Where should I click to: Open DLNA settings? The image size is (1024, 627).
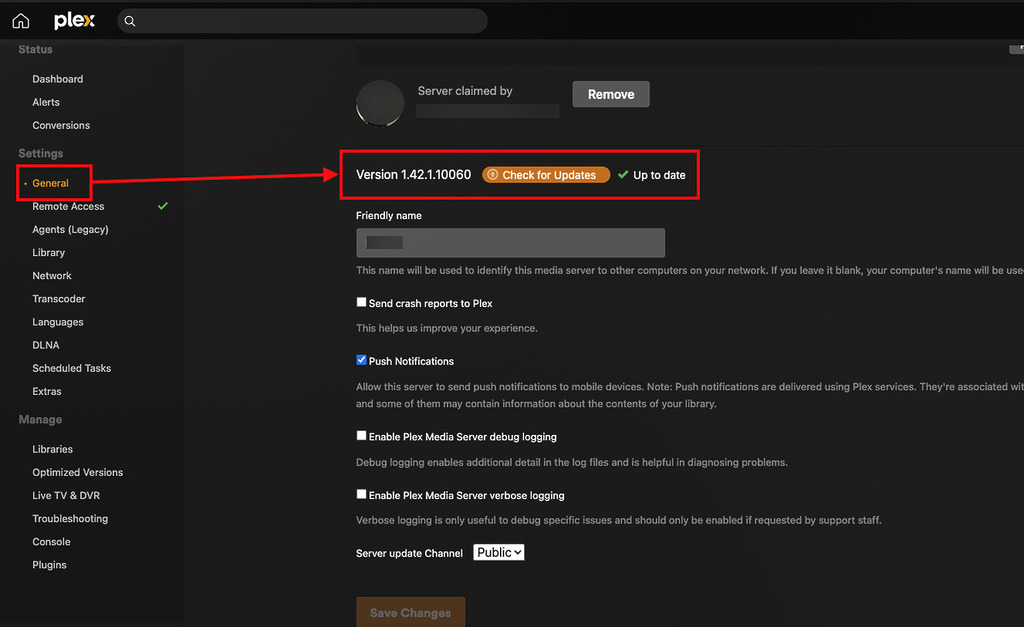pyautogui.click(x=45, y=345)
